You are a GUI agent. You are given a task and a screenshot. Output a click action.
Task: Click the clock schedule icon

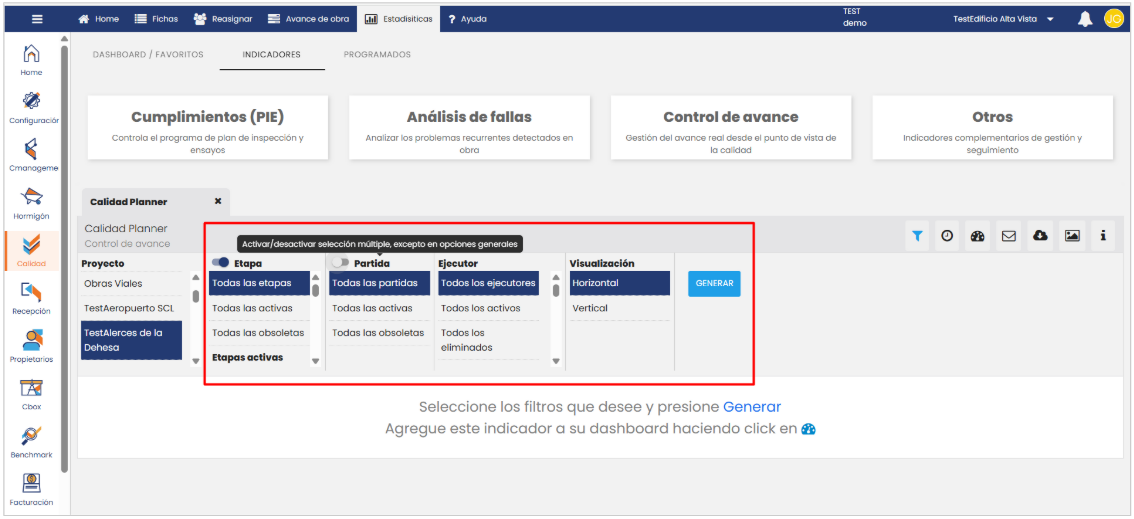click(x=947, y=236)
